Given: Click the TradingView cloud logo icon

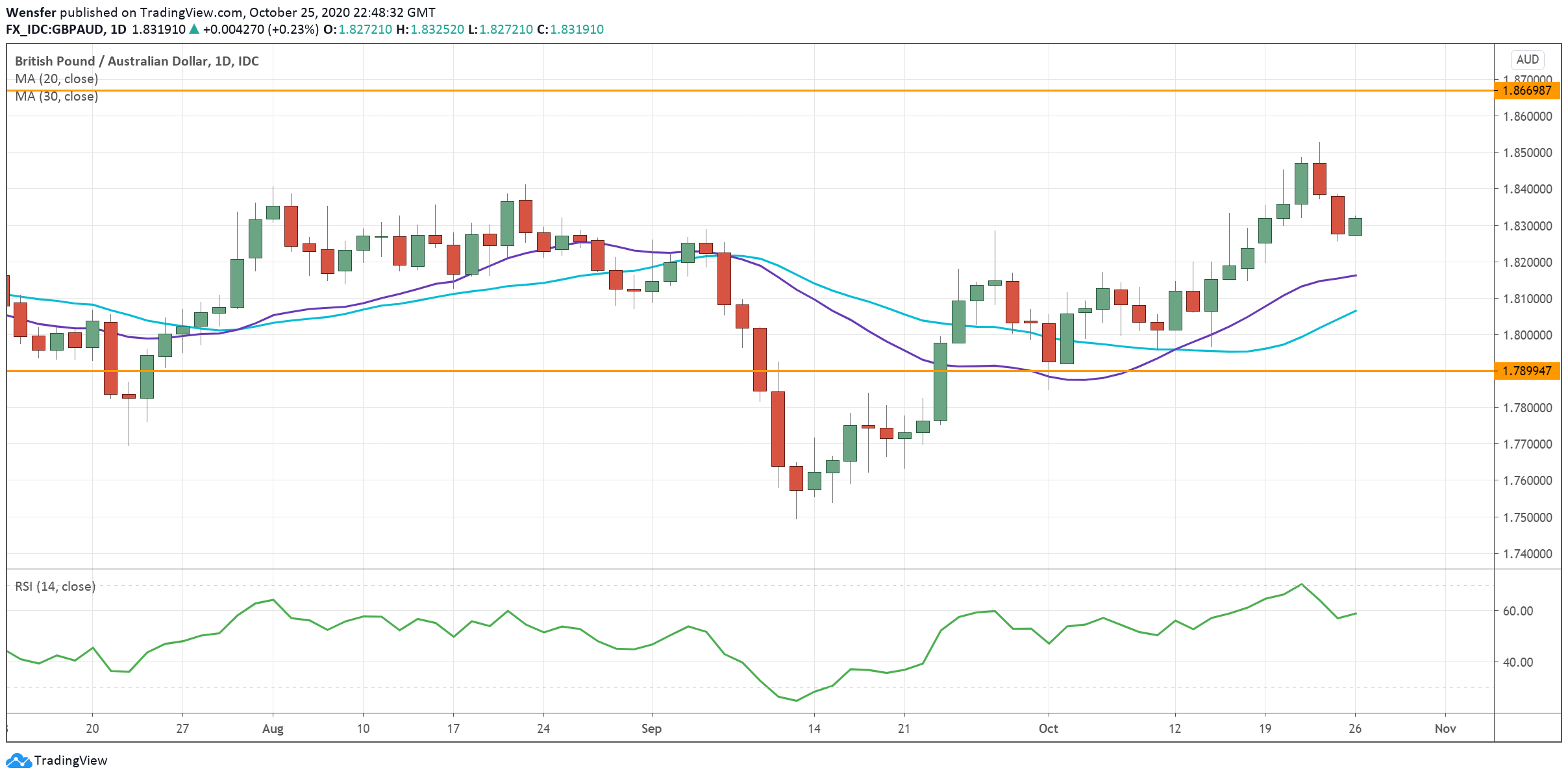Looking at the screenshot, I should click(x=18, y=760).
